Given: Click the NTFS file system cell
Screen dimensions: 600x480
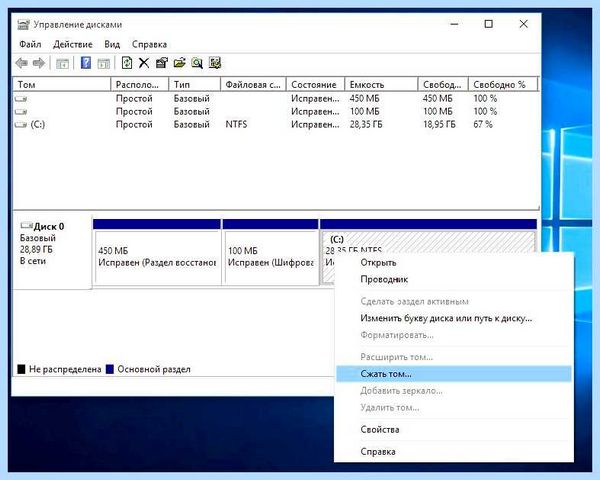Looking at the screenshot, I should pos(236,124).
